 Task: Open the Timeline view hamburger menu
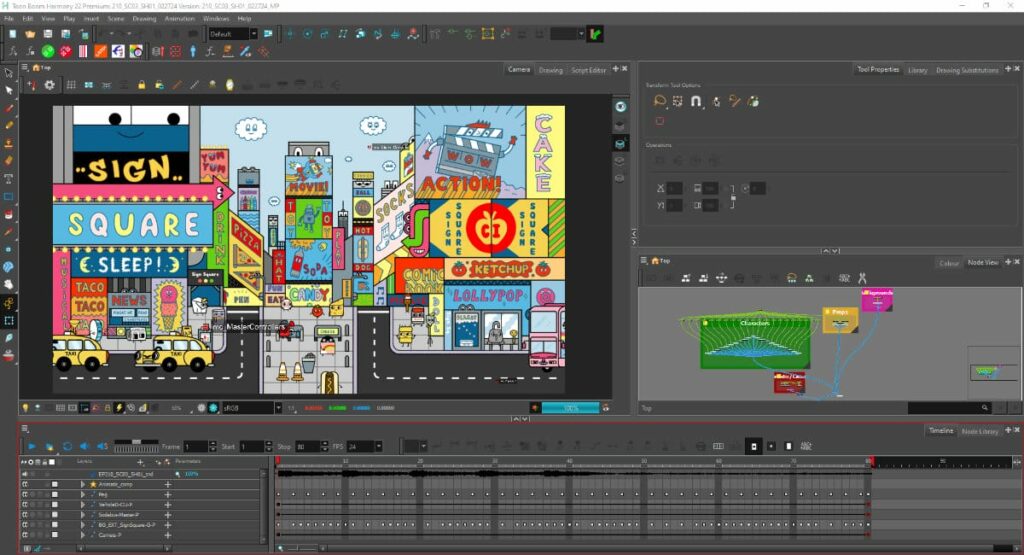tap(25, 429)
